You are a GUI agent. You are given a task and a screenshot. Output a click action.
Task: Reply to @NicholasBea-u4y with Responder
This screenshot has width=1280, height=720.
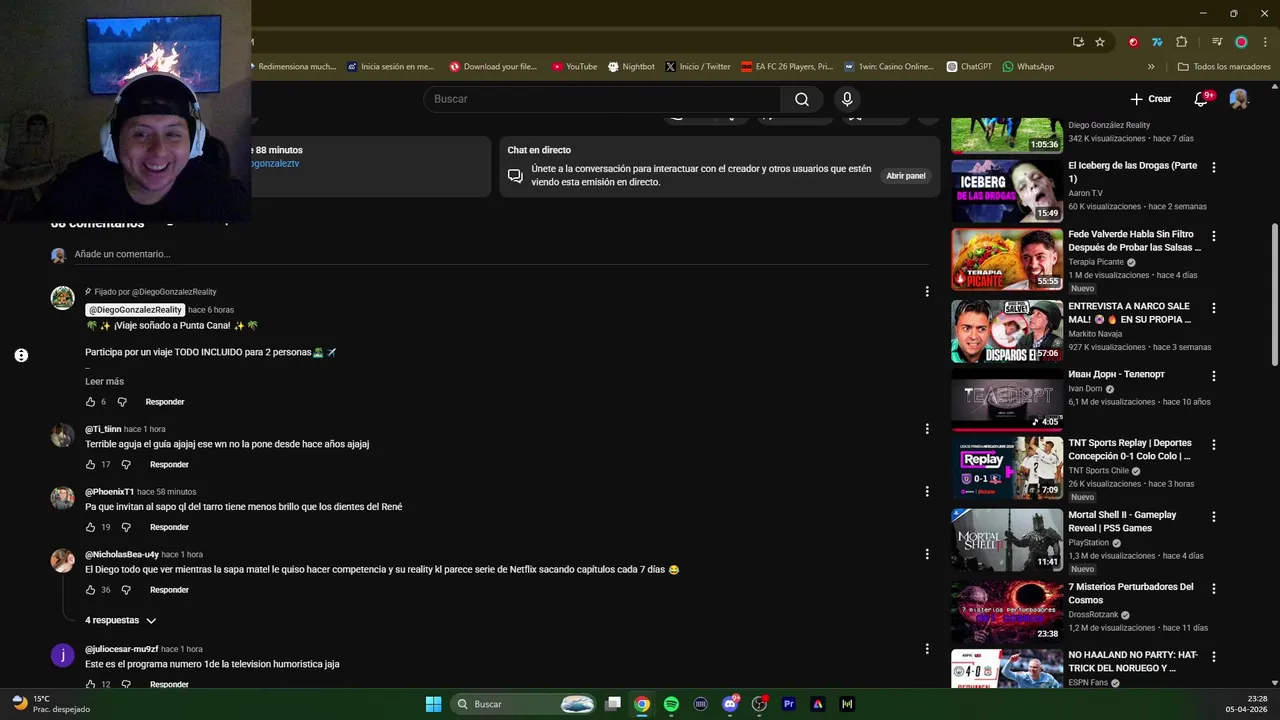(169, 590)
